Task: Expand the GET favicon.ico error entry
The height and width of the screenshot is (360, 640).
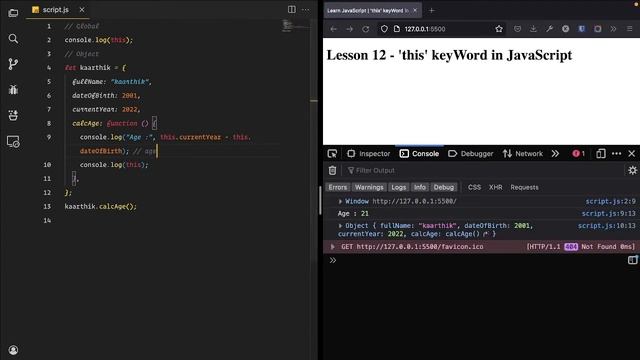Action: (x=333, y=247)
